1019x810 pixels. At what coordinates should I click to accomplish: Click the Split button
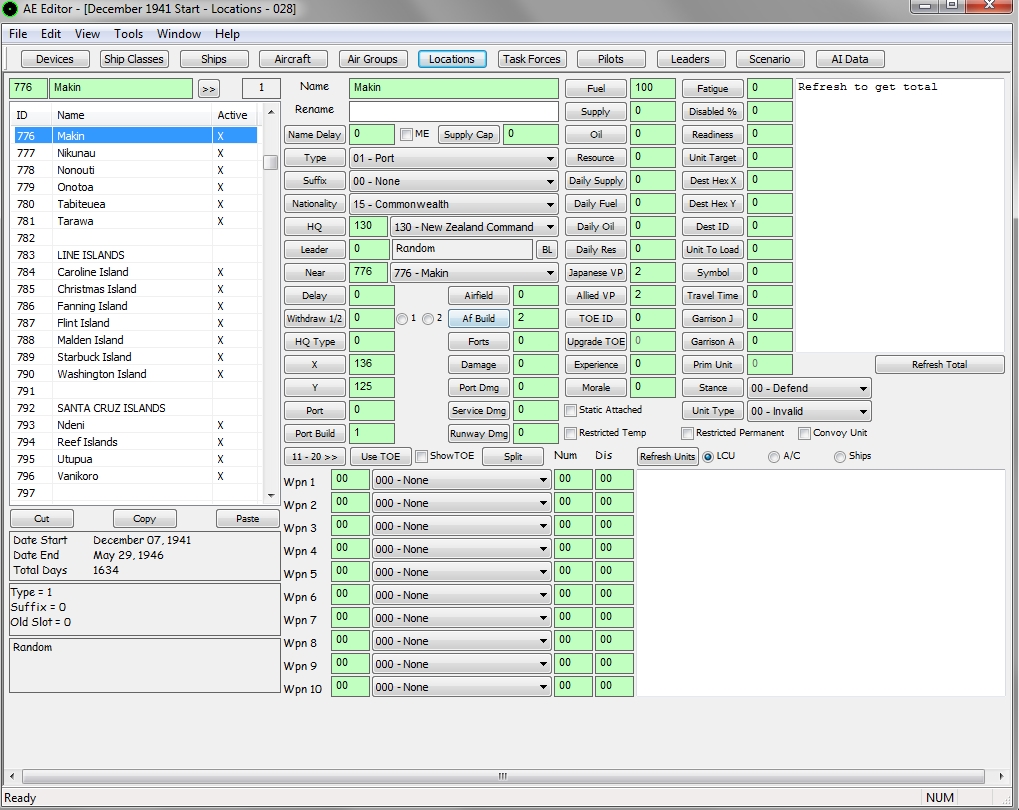(x=512, y=455)
